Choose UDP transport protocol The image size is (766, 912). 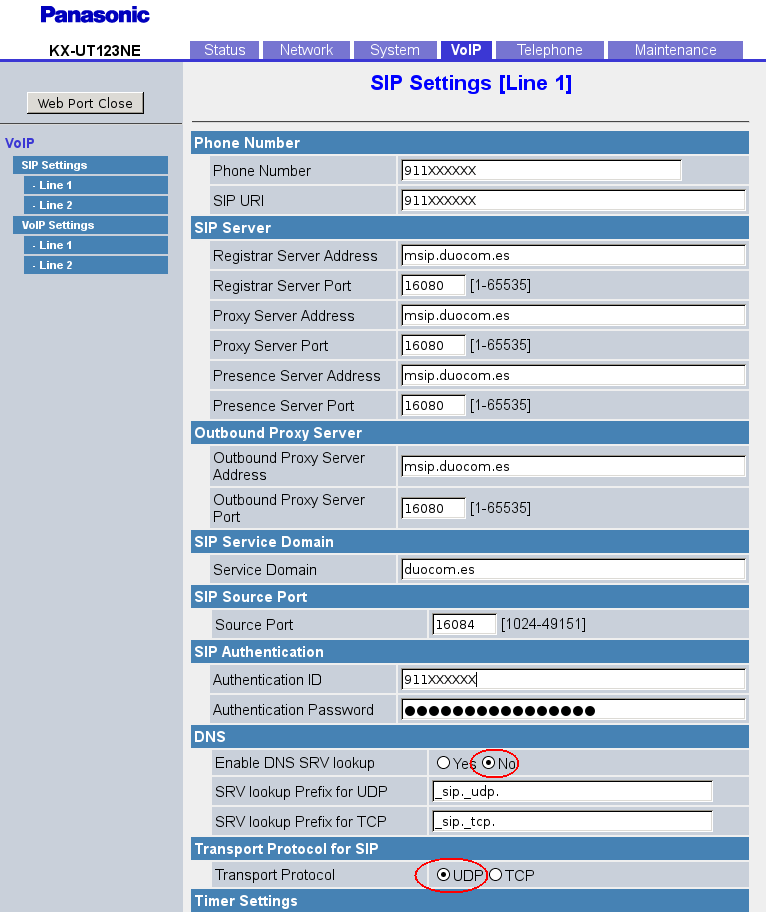tap(443, 875)
